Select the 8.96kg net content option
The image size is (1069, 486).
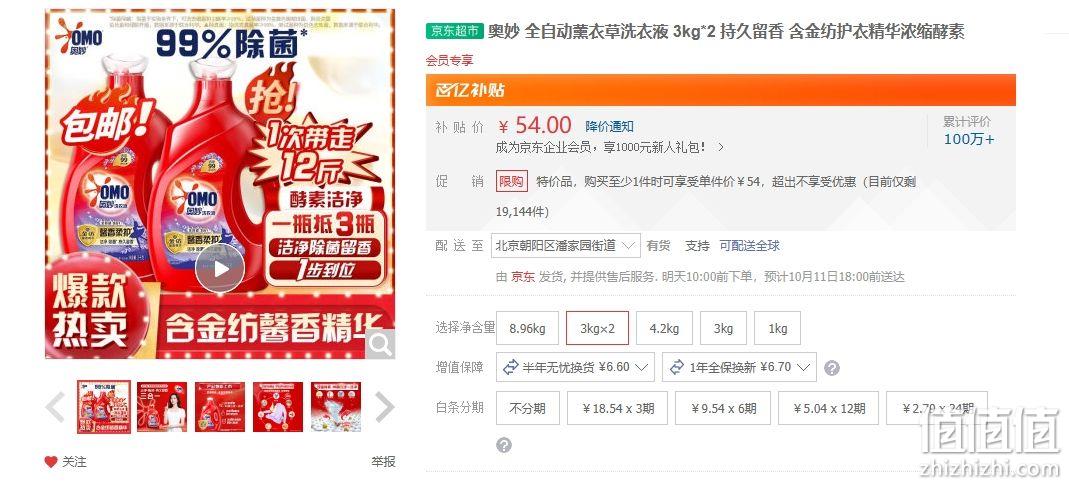coord(528,329)
